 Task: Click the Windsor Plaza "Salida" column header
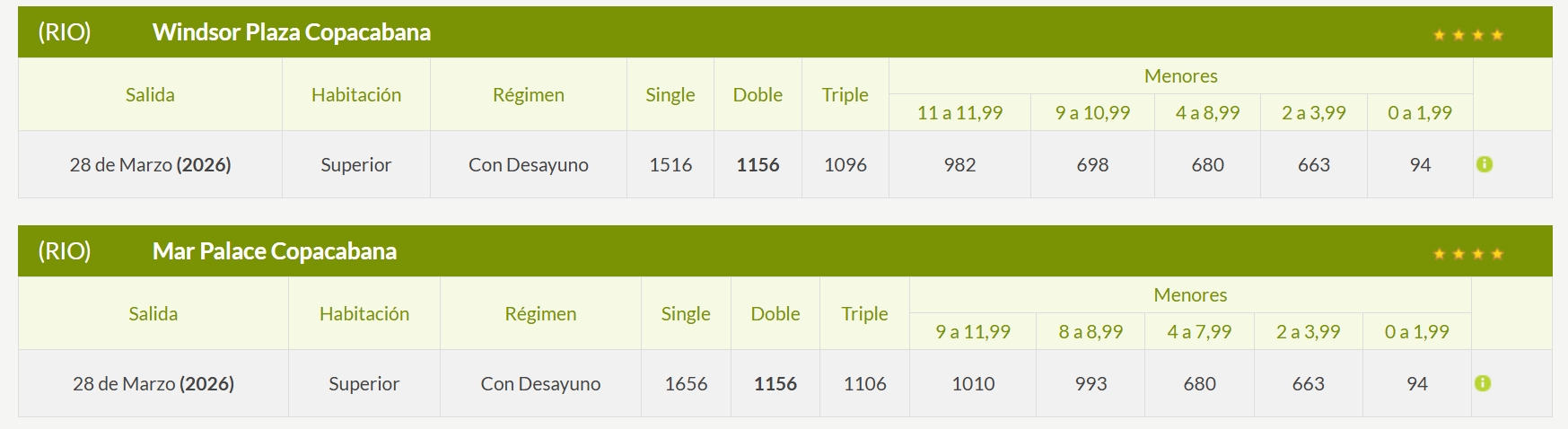tap(150, 95)
